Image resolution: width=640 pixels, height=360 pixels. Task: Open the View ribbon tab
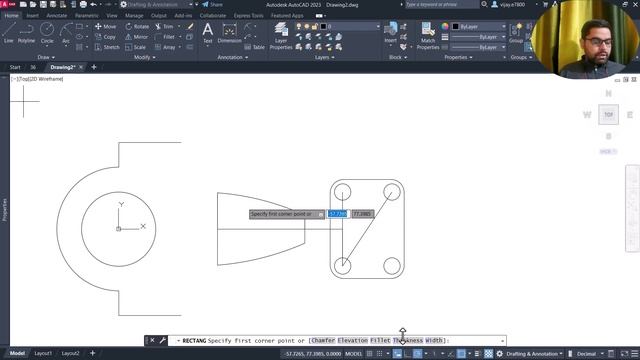tap(111, 16)
